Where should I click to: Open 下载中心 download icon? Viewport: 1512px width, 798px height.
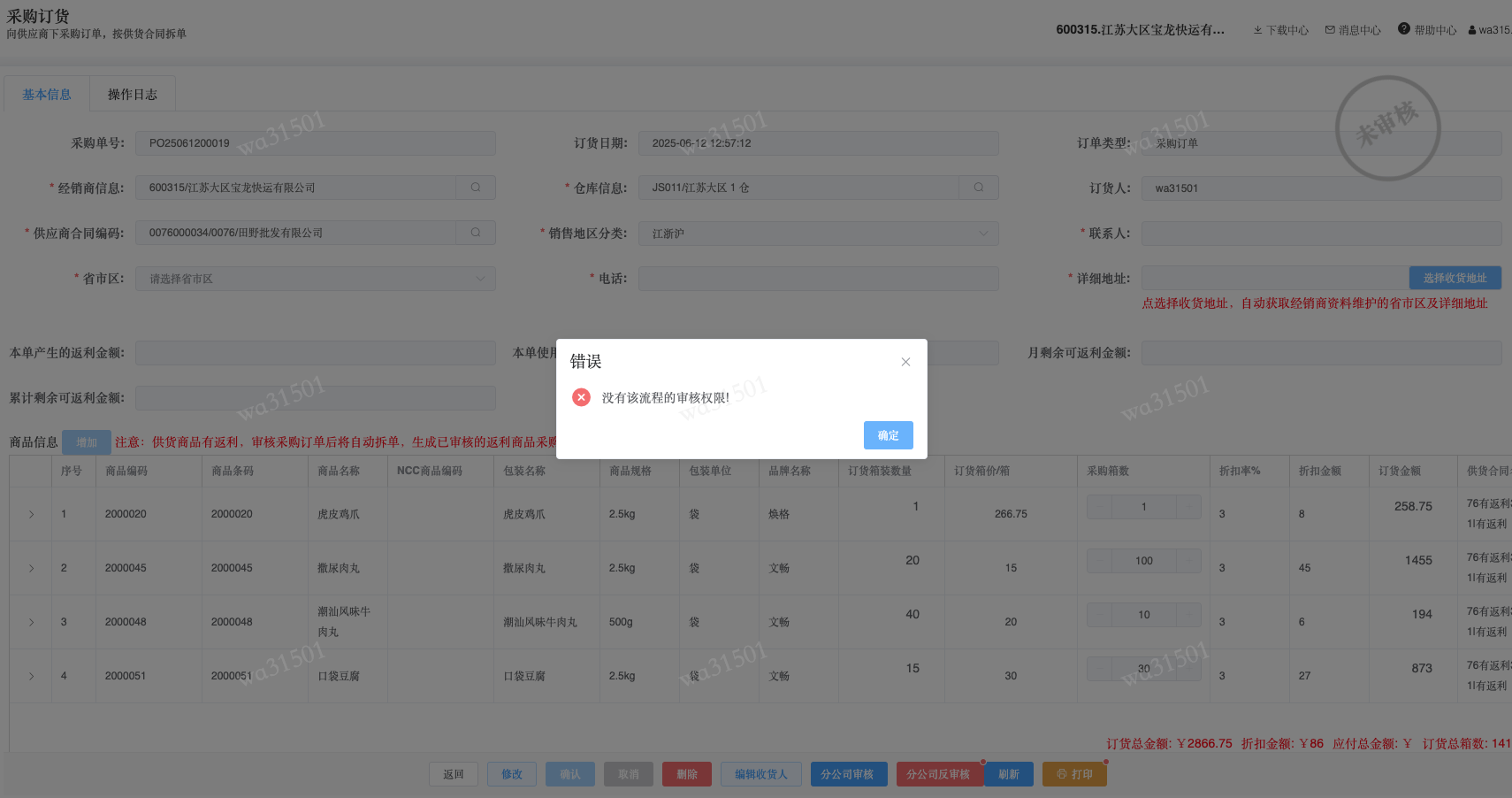point(1257,30)
